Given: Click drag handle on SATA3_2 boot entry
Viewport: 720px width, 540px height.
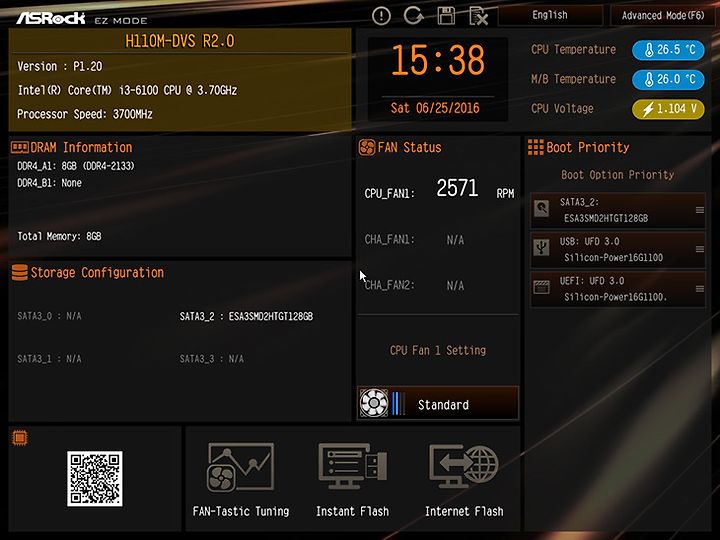Looking at the screenshot, I should (x=699, y=210).
